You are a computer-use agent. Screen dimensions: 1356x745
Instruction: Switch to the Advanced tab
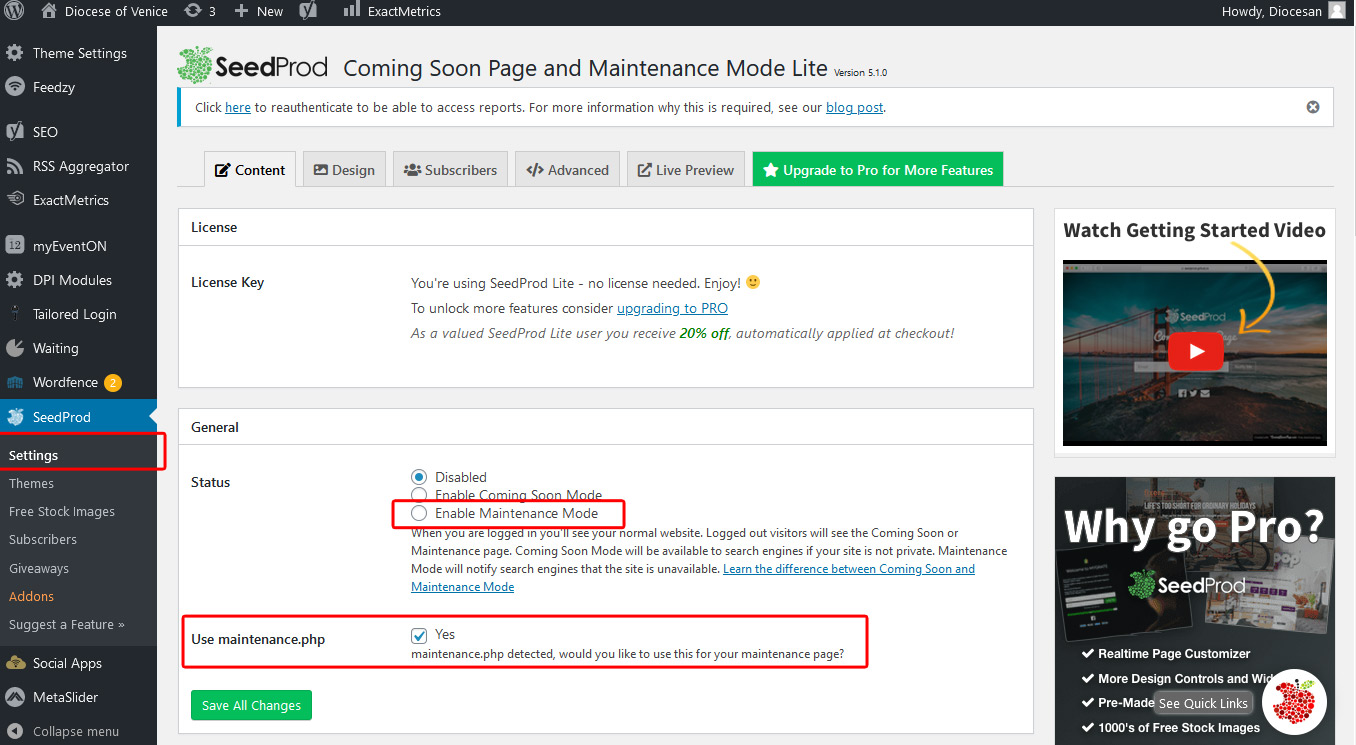click(568, 170)
